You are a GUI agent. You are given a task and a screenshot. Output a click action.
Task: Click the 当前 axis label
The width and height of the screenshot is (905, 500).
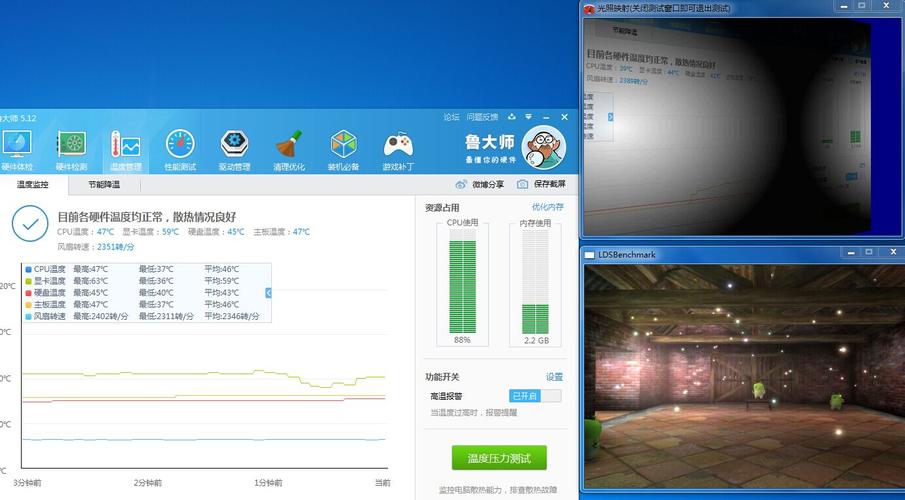[382, 483]
